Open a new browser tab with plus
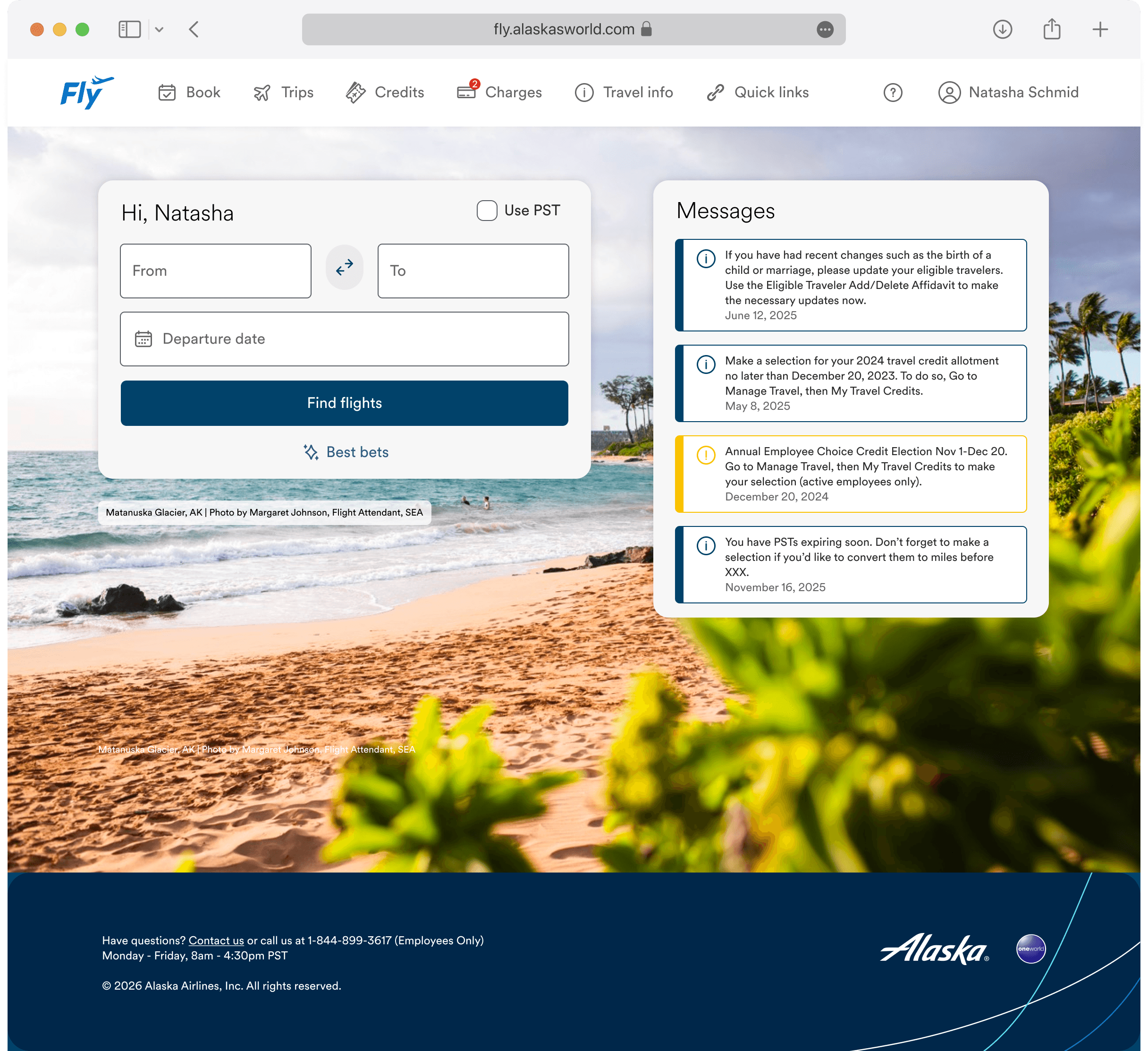The width and height of the screenshot is (1148, 1051). tap(1100, 29)
